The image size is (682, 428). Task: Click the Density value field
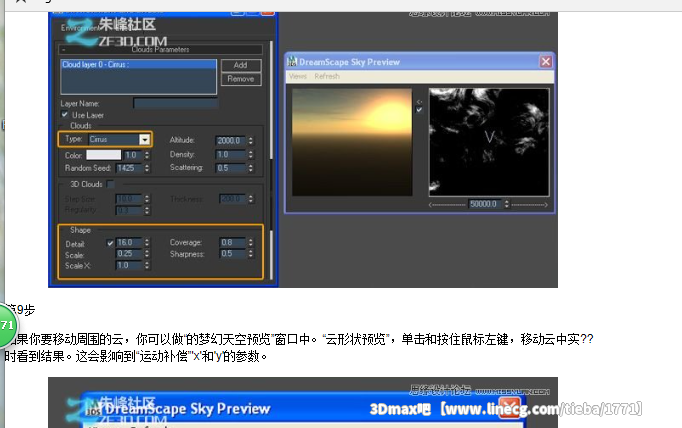click(231, 154)
